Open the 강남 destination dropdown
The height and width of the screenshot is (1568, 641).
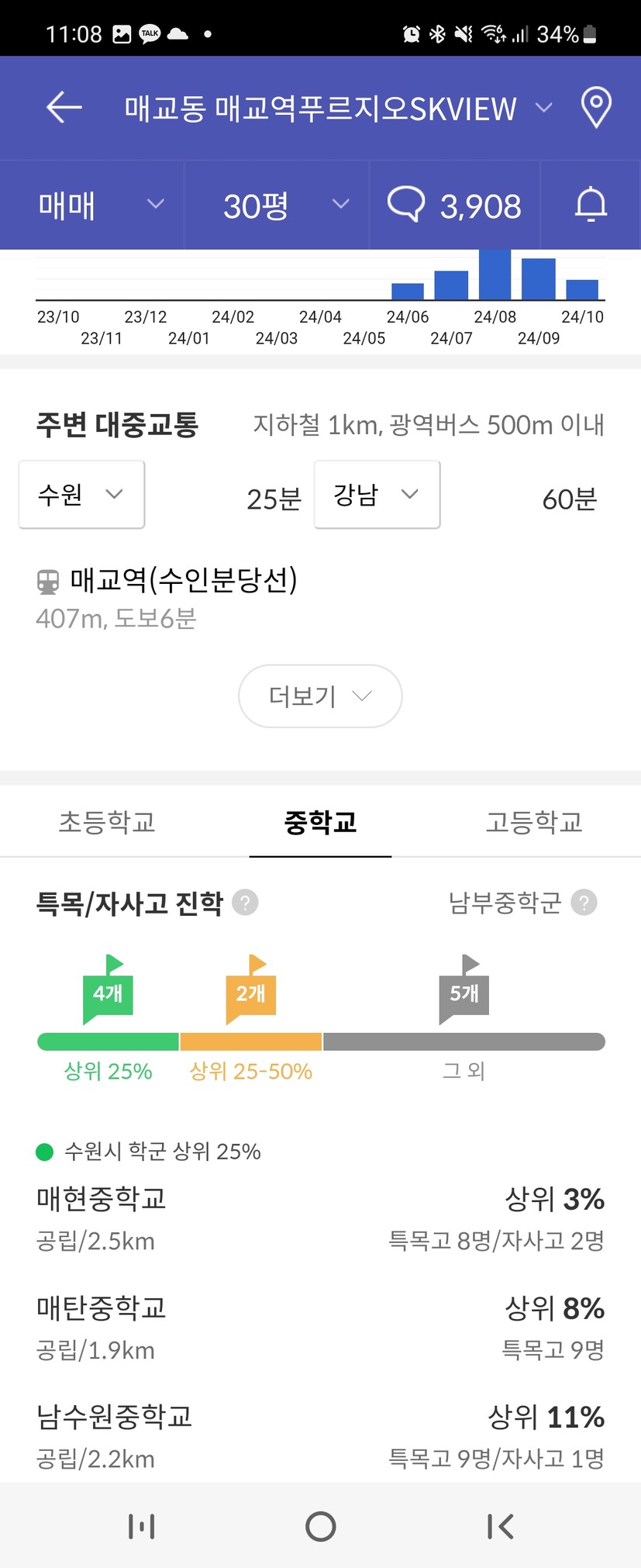[377, 495]
